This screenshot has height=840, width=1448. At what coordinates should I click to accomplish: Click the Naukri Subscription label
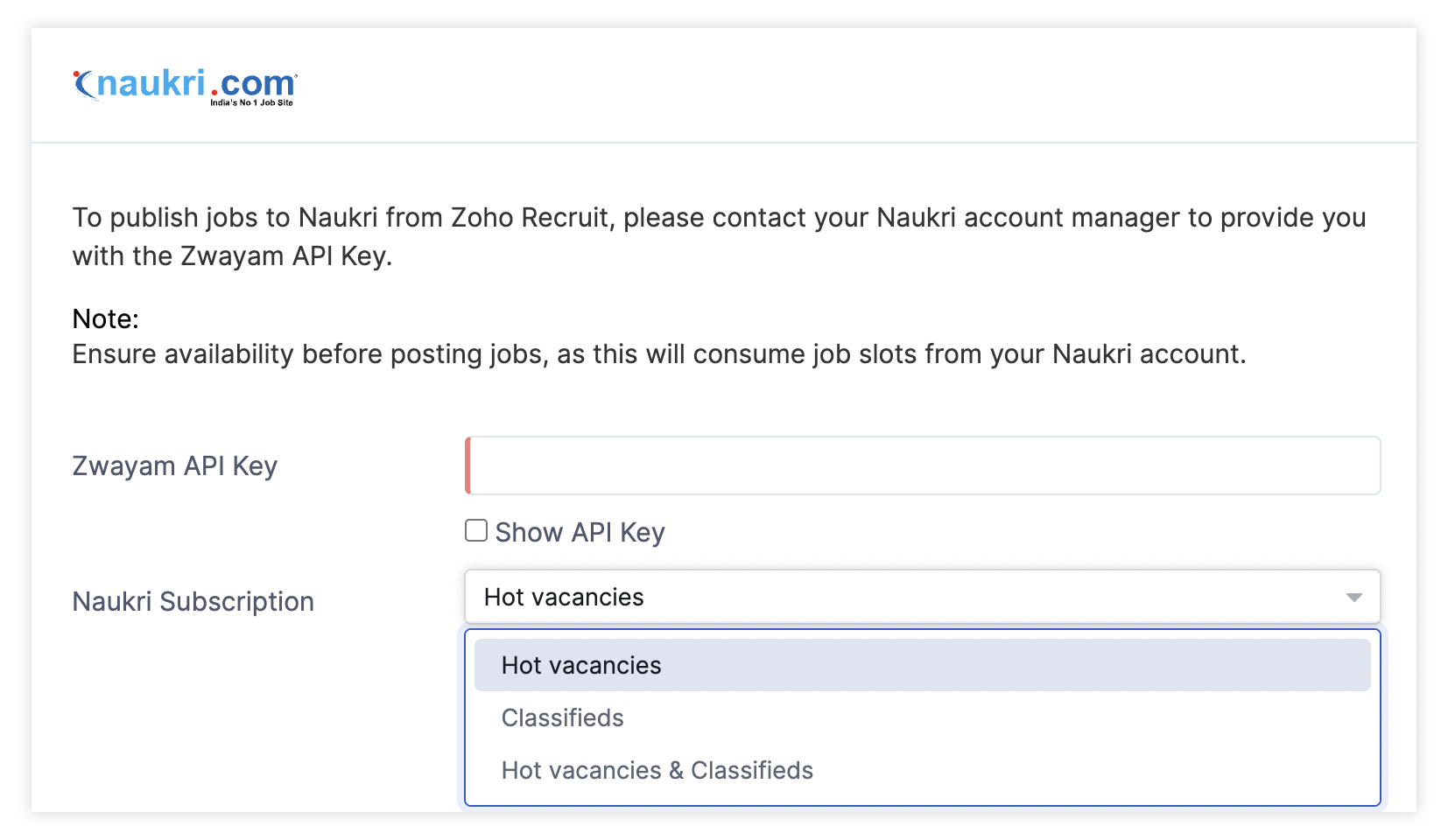click(x=193, y=601)
